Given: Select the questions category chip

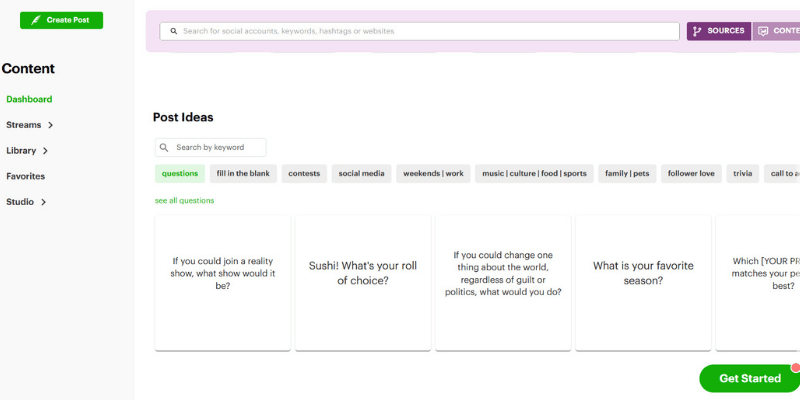Looking at the screenshot, I should click(180, 173).
